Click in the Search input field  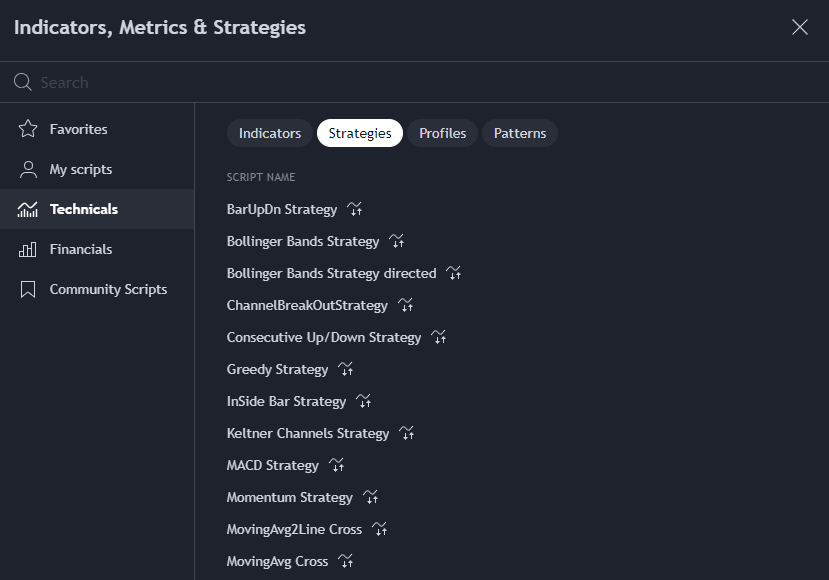point(400,82)
